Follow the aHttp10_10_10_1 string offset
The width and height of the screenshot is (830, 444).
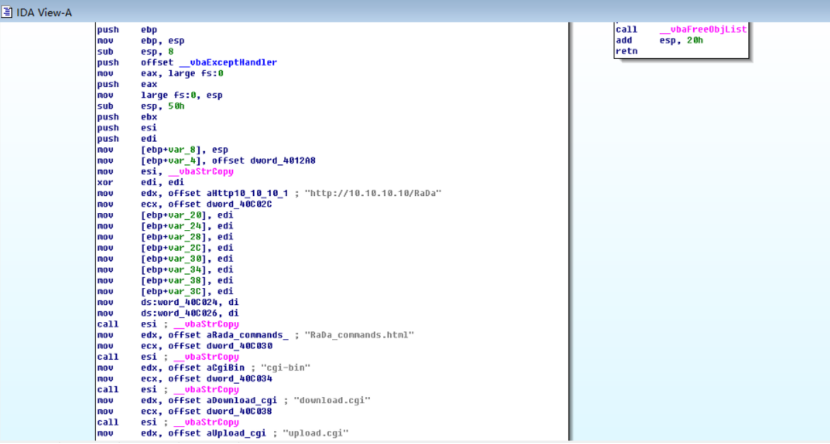click(247, 194)
